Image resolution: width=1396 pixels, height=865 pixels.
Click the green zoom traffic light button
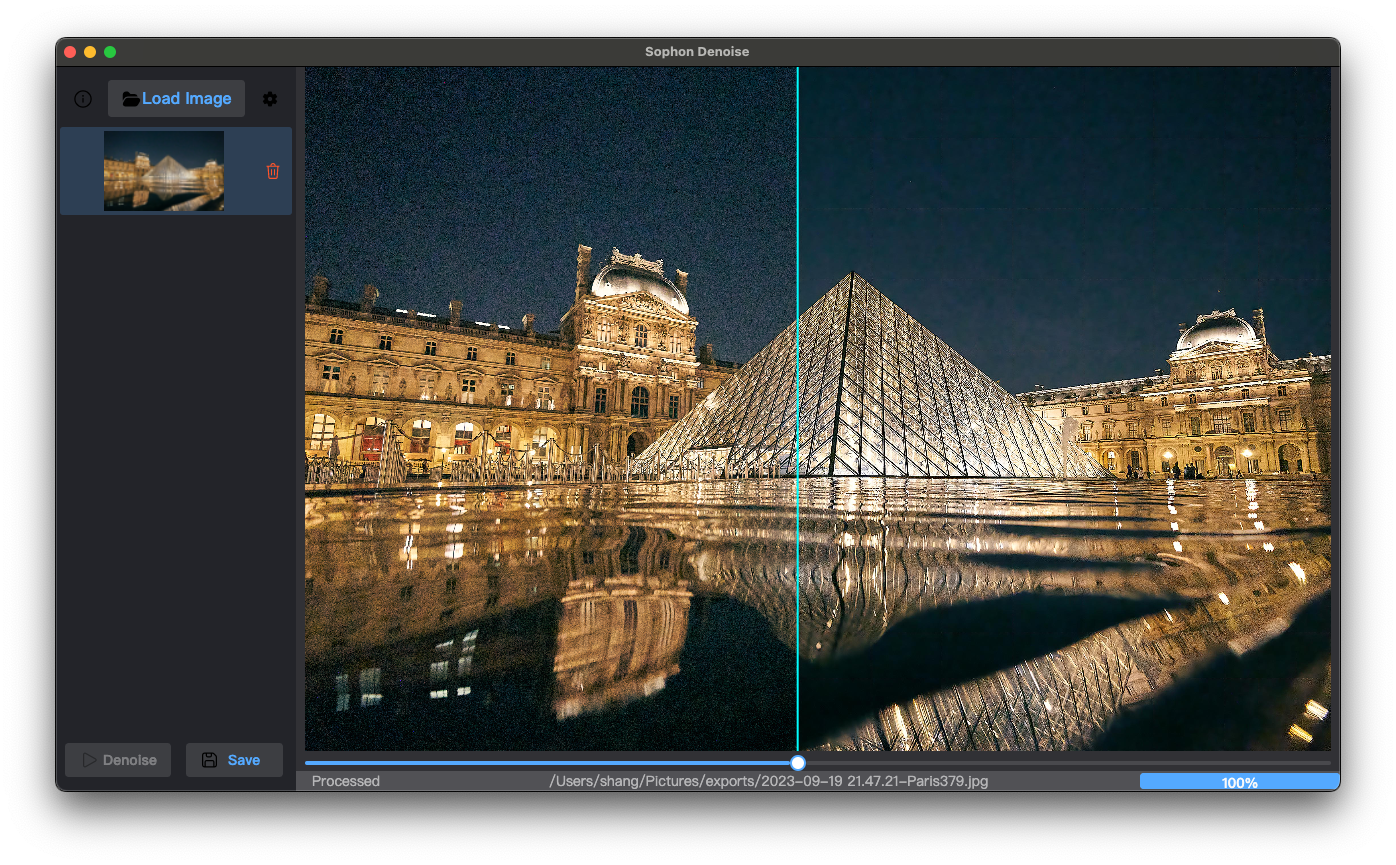coord(110,51)
